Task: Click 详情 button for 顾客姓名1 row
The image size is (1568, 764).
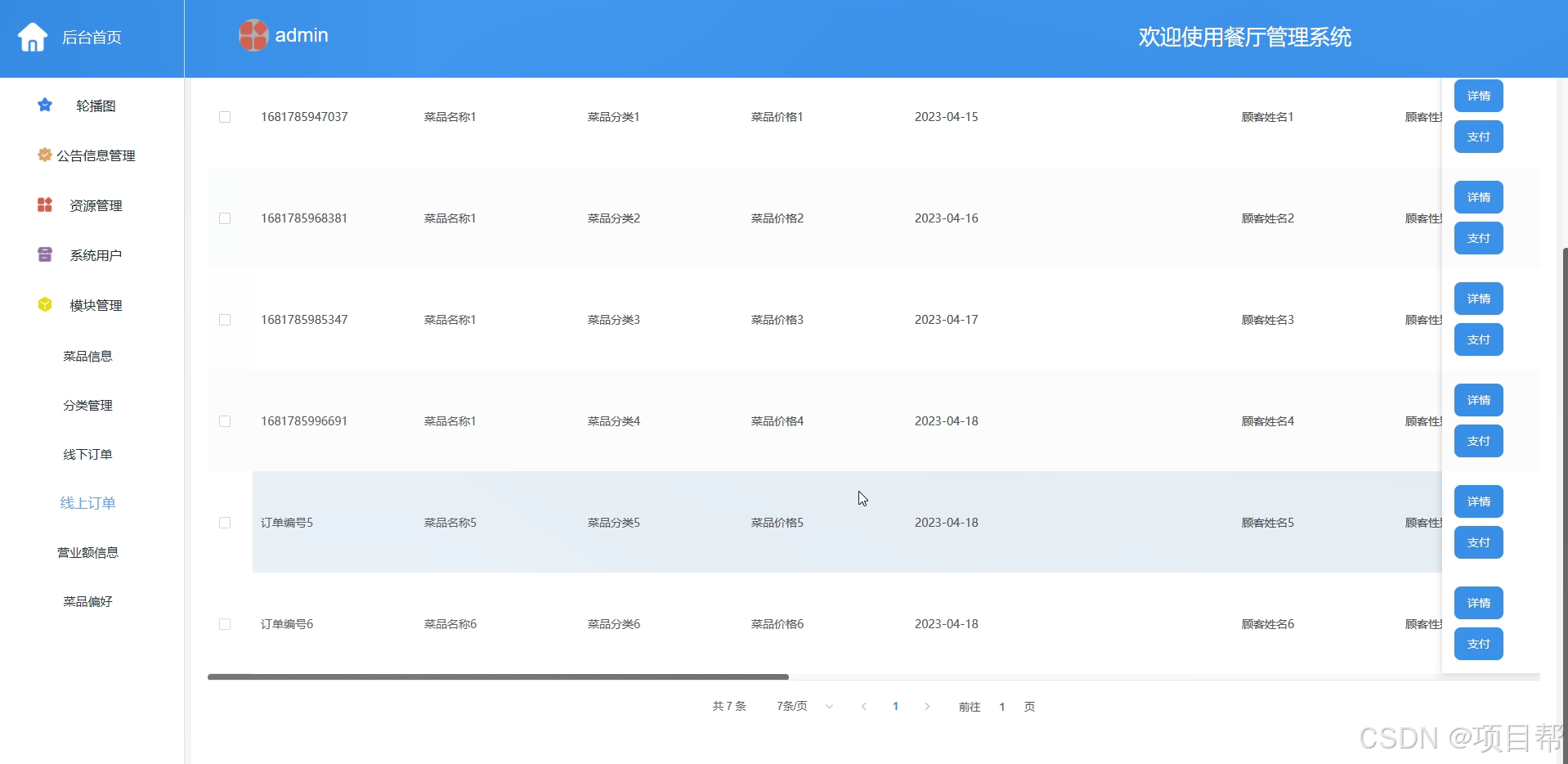Action: [x=1478, y=96]
